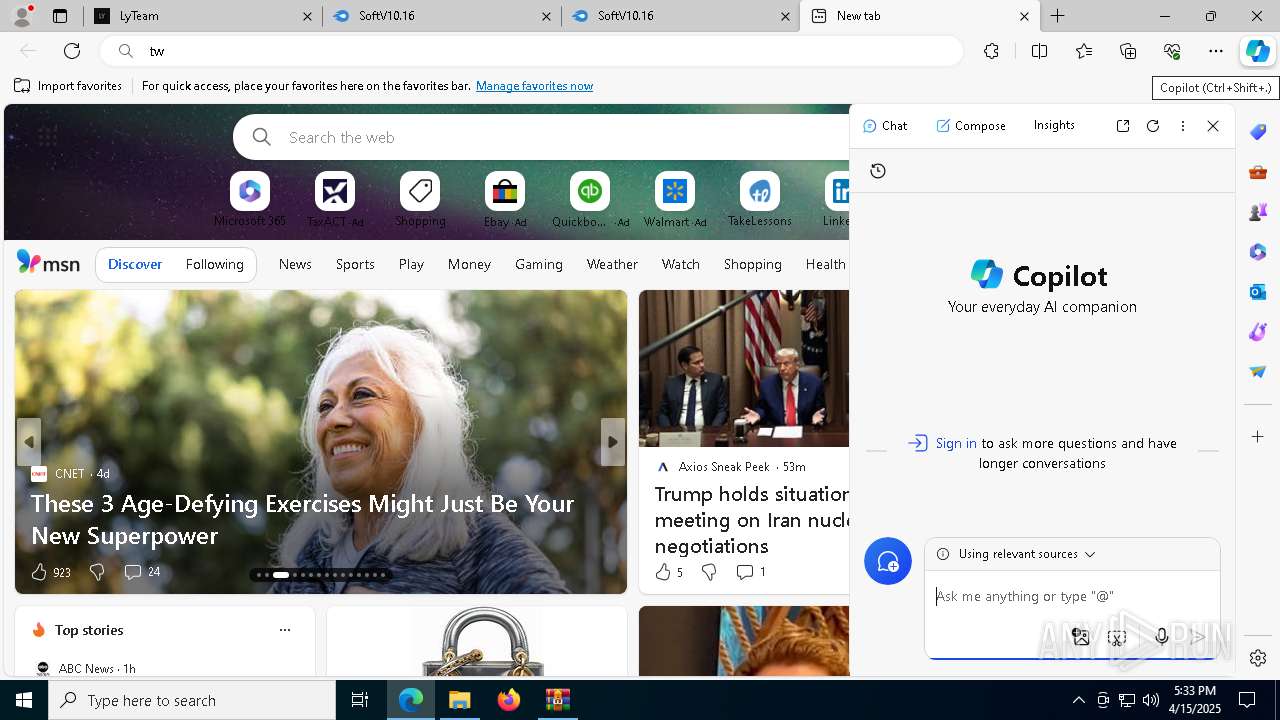The image size is (1280, 720).
Task: Dislike the Trump Axios story
Action: 709,572
